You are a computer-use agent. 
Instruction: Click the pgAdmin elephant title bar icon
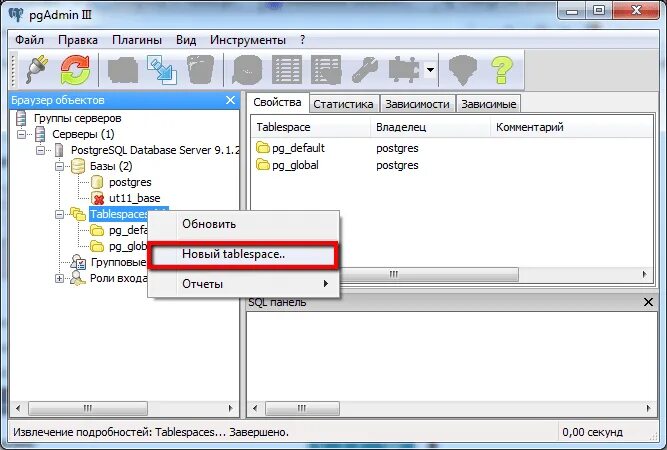16,14
